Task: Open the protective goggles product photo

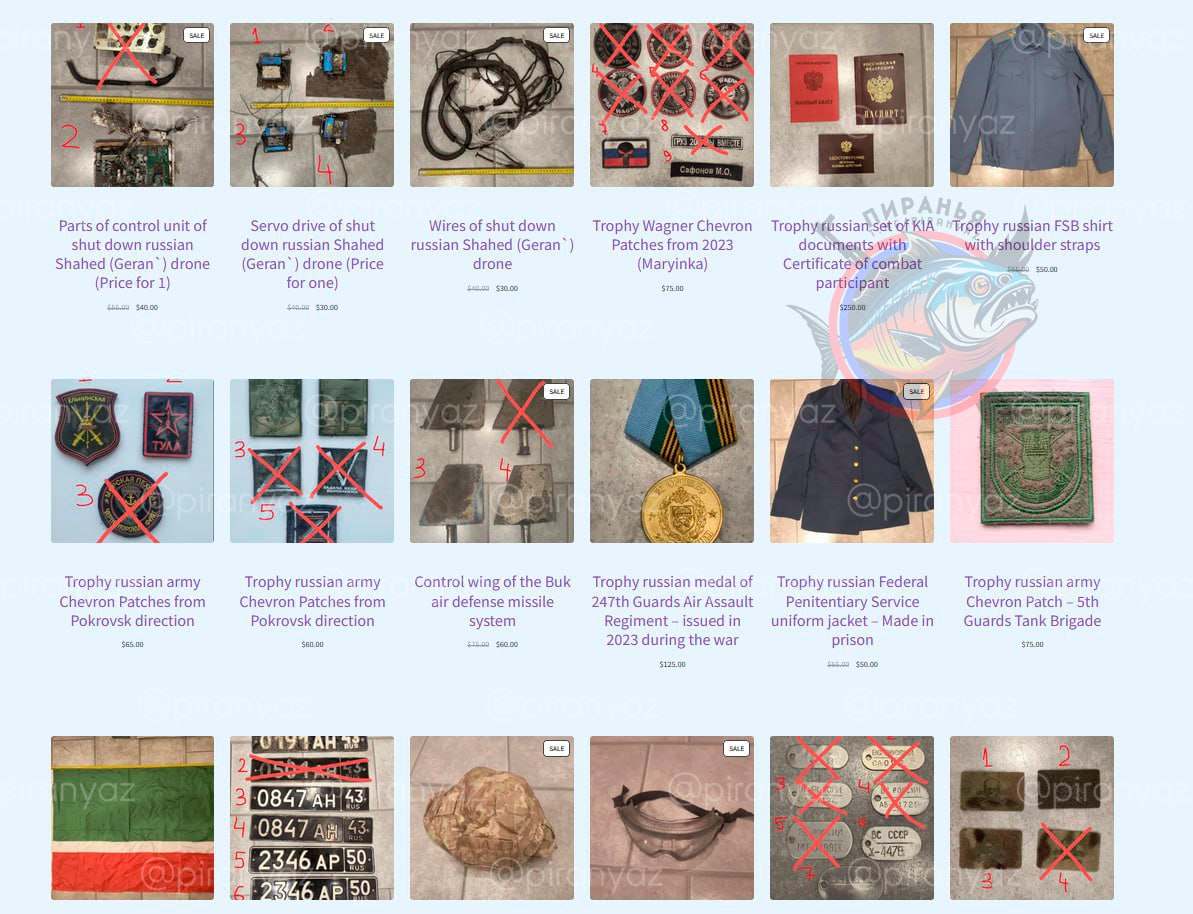Action: coord(672,817)
